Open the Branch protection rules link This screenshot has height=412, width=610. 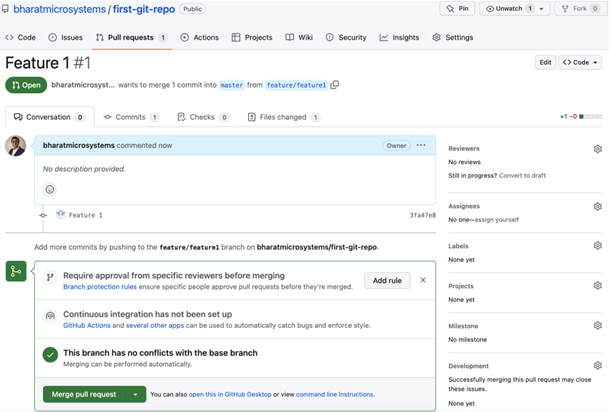click(x=100, y=287)
